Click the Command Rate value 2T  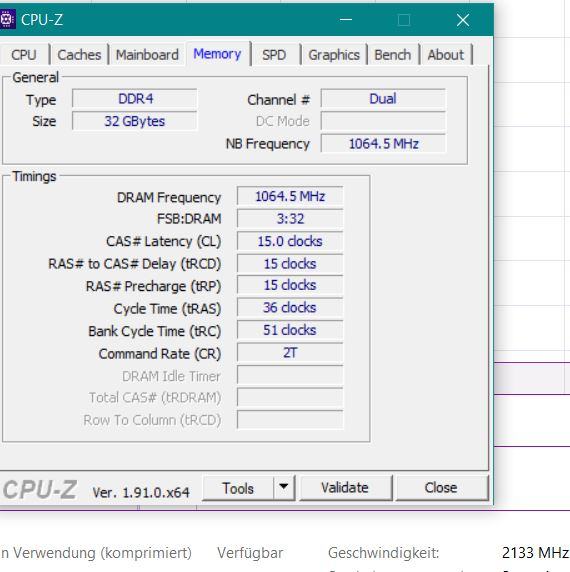click(x=290, y=353)
